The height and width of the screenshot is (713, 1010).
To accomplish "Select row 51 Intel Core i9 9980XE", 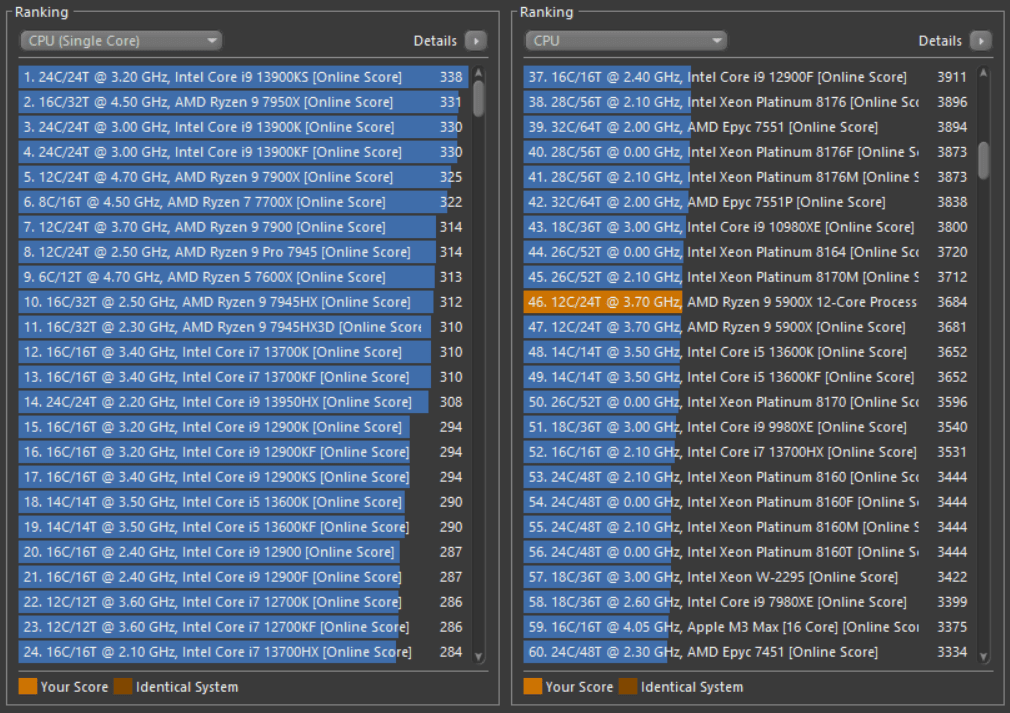I will coord(748,427).
